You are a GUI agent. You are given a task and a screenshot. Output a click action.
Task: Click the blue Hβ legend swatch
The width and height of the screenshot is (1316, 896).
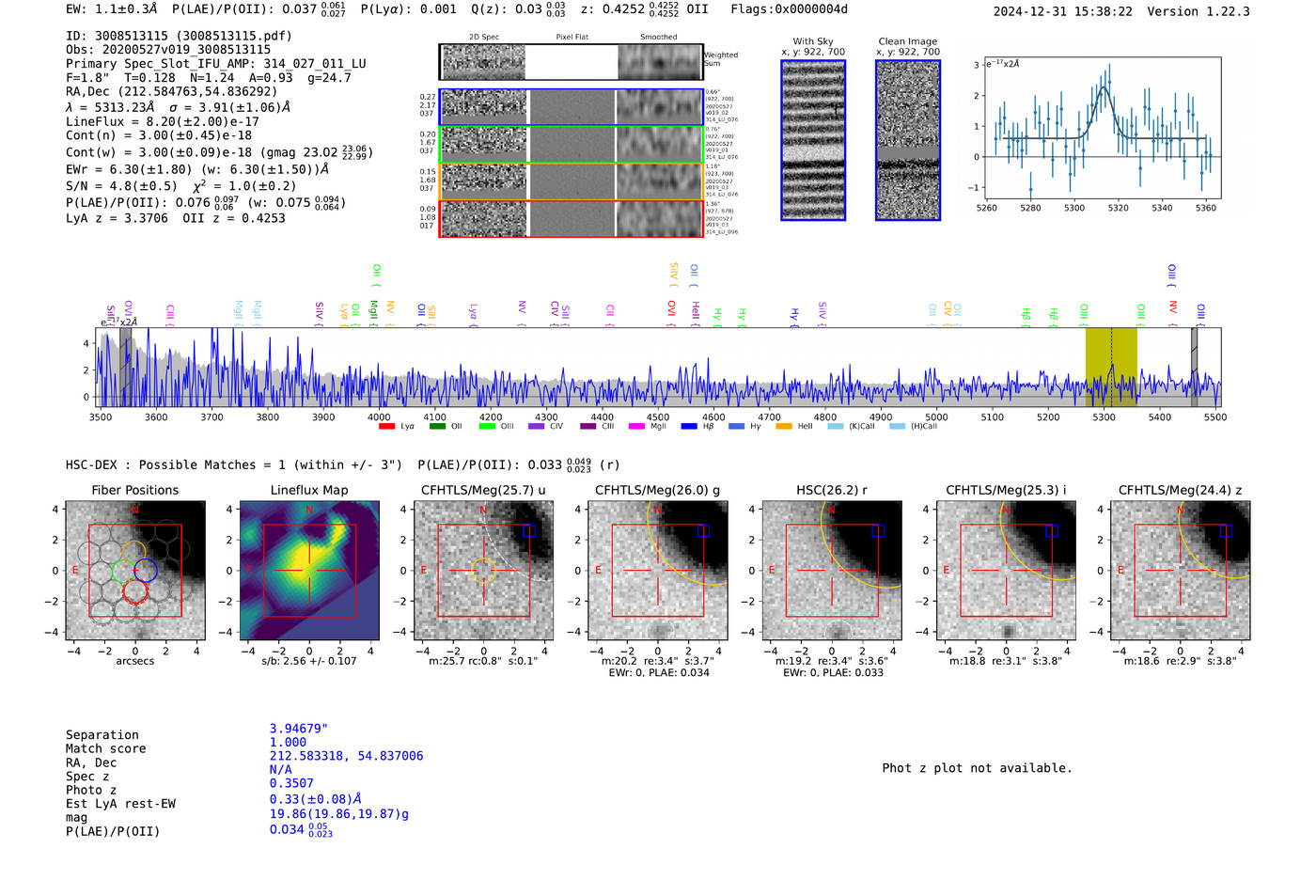[689, 427]
